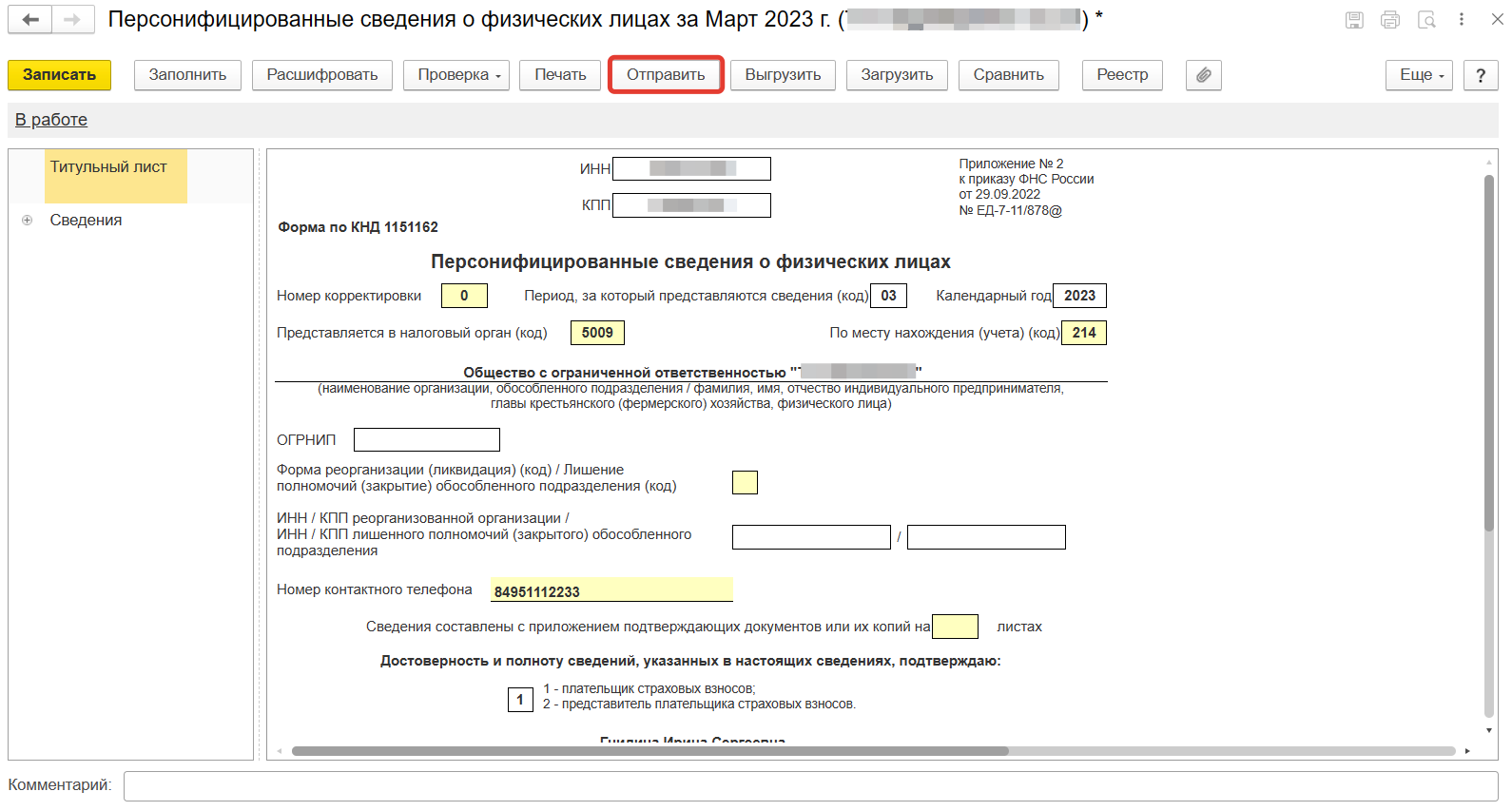The height and width of the screenshot is (811, 1512).
Task: Click the number of sheets field before 'листах'
Action: pyautogui.click(x=956, y=627)
